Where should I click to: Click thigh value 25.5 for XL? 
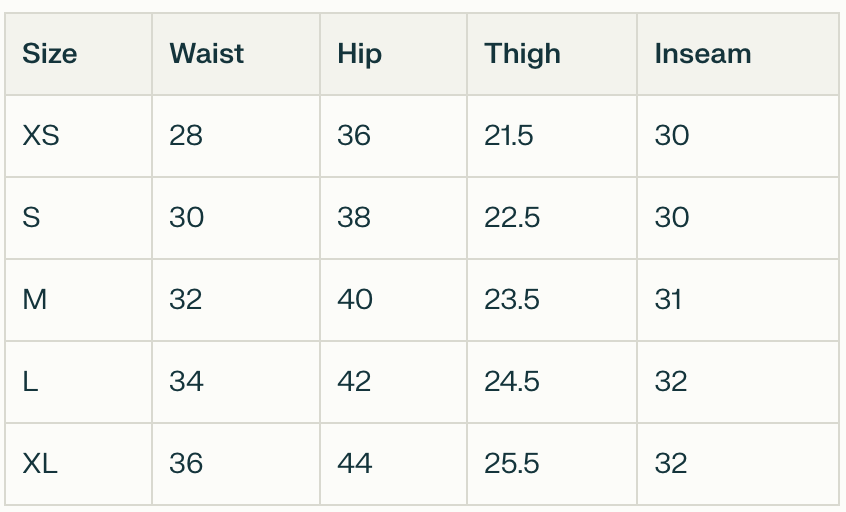coord(512,464)
